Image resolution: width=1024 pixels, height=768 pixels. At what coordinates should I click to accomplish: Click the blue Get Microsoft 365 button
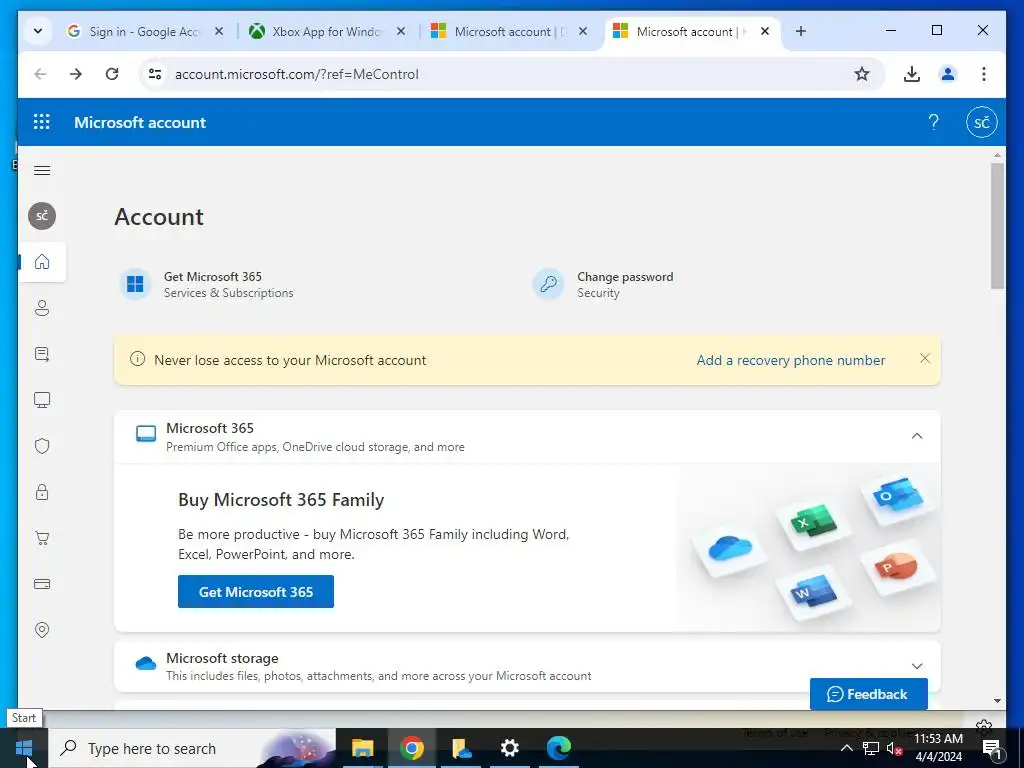(256, 592)
